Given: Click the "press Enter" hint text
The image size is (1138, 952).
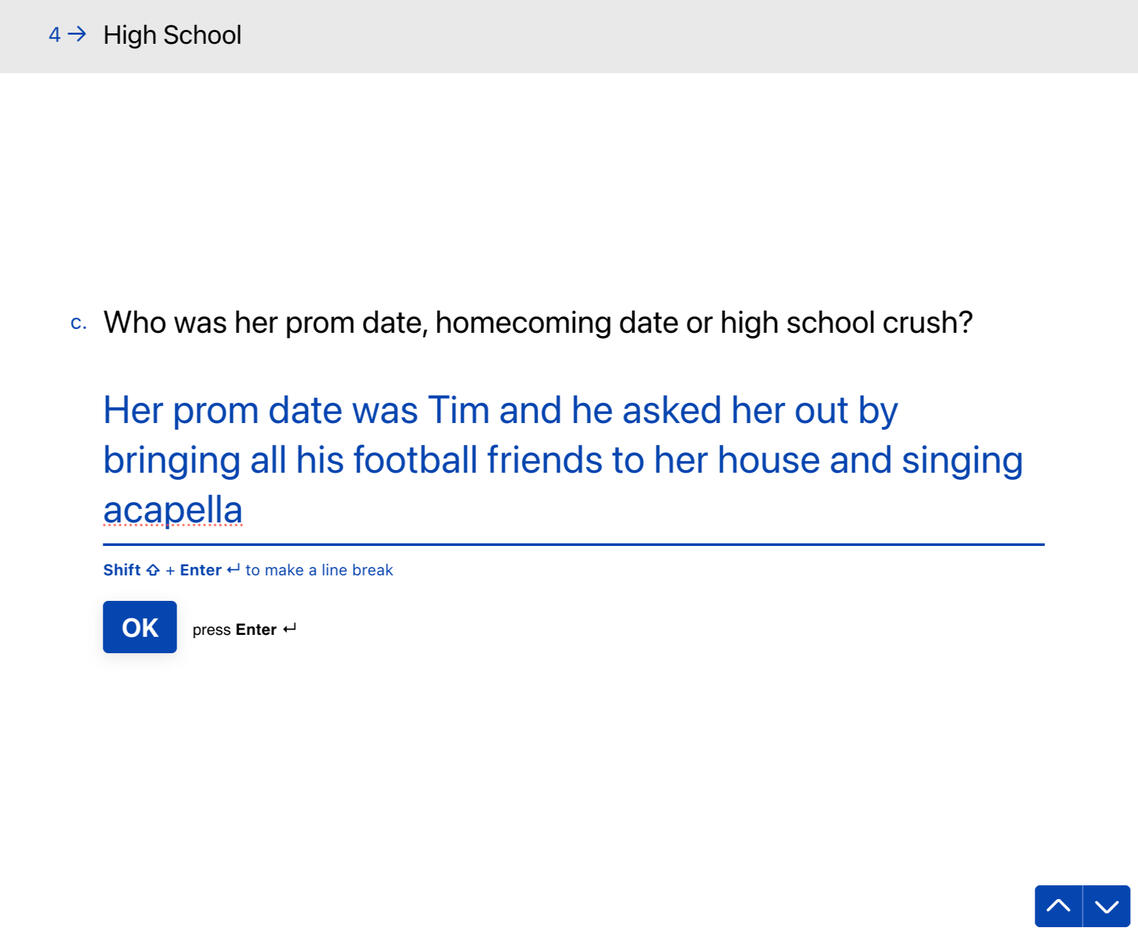Looking at the screenshot, I should pos(234,629).
